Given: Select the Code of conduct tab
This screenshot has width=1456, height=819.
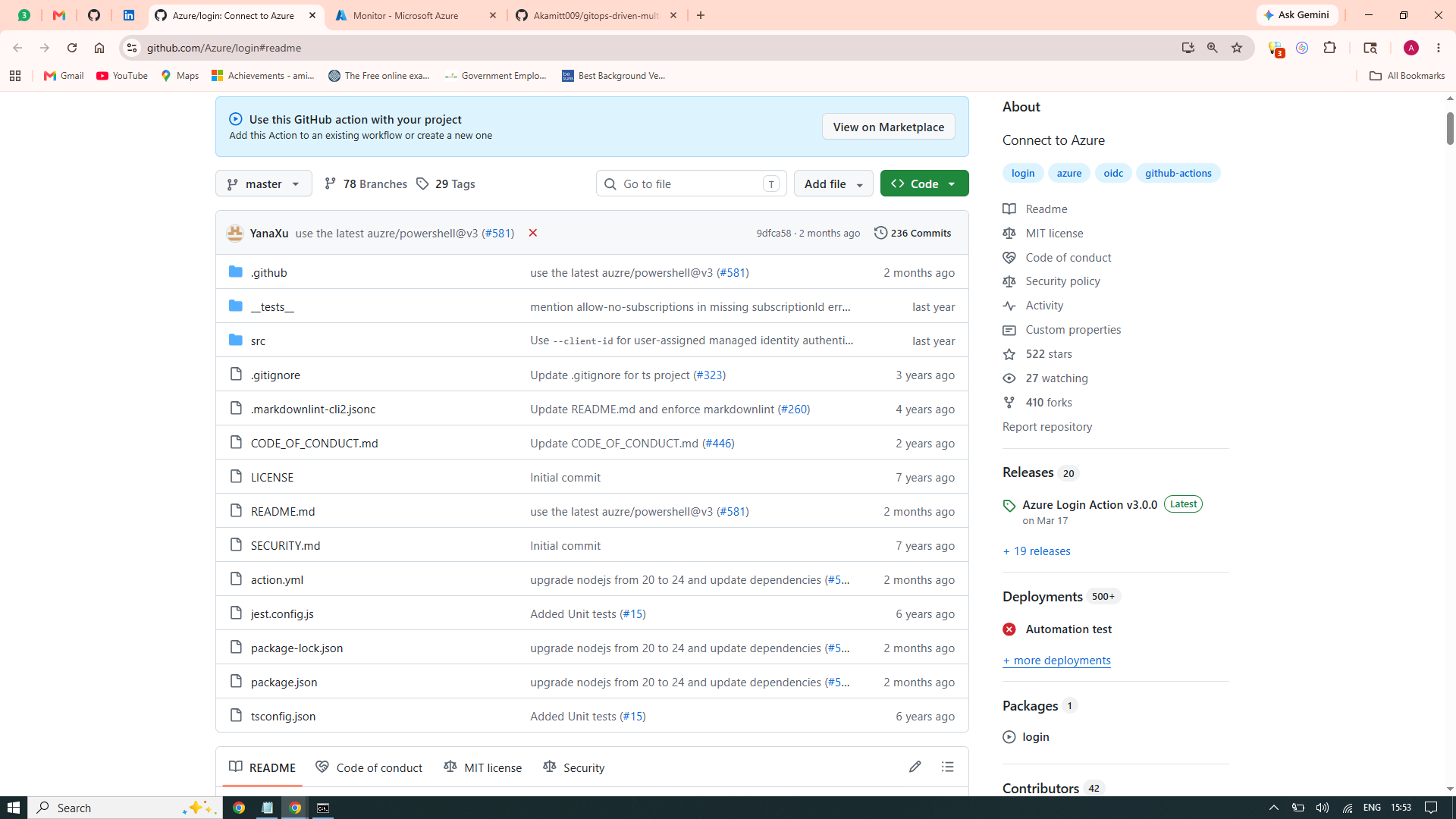Looking at the screenshot, I should click(x=369, y=767).
